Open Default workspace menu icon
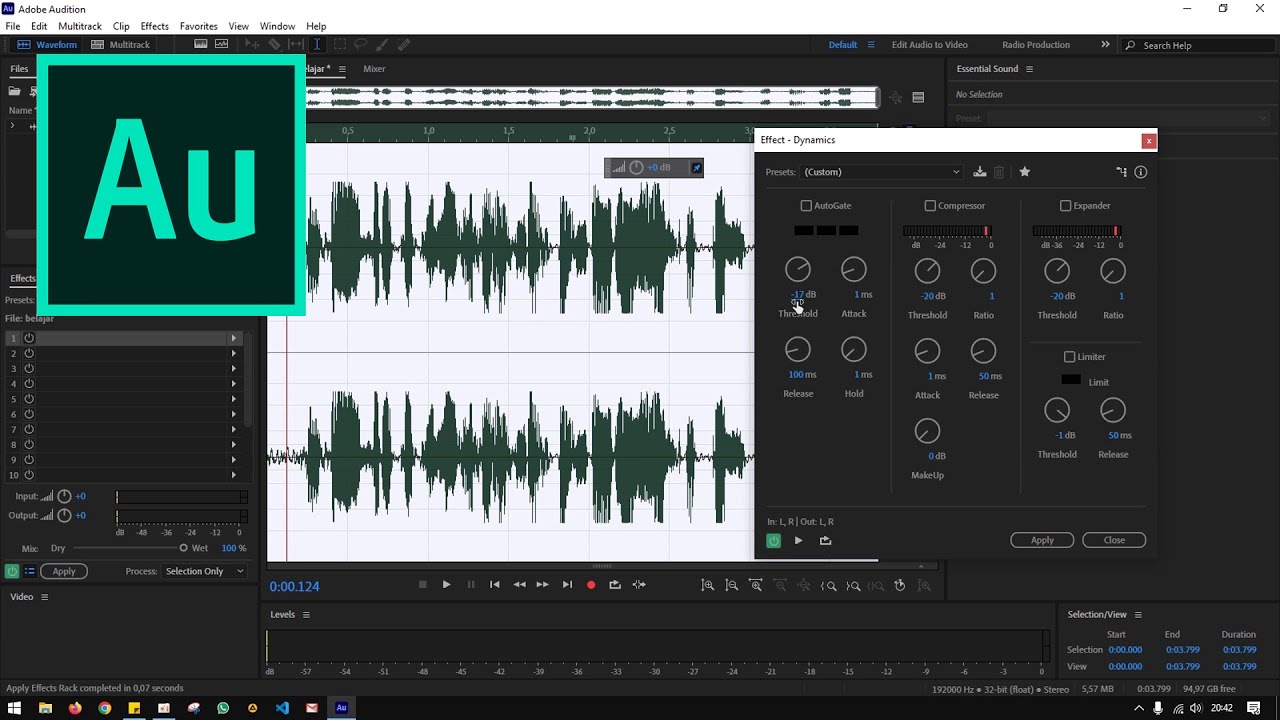1280x720 pixels. tap(871, 45)
